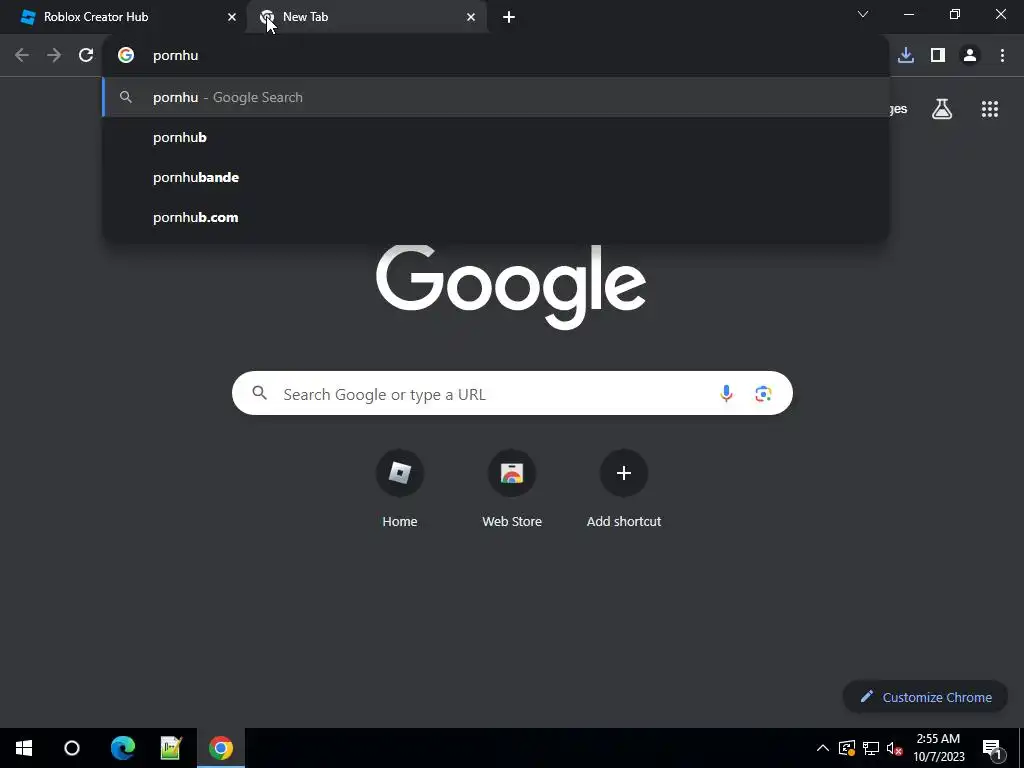
Task: Click the Google icon in the omnibox
Action: (126, 56)
